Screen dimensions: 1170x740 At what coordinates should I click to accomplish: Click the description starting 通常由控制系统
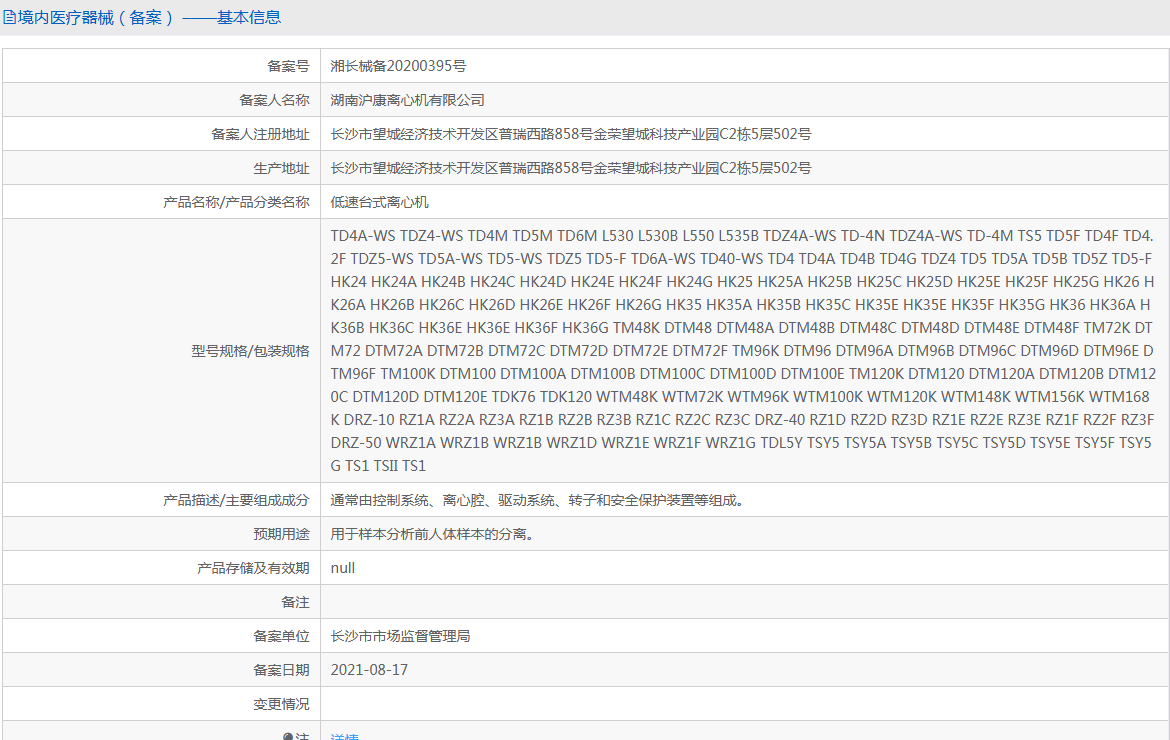click(538, 501)
